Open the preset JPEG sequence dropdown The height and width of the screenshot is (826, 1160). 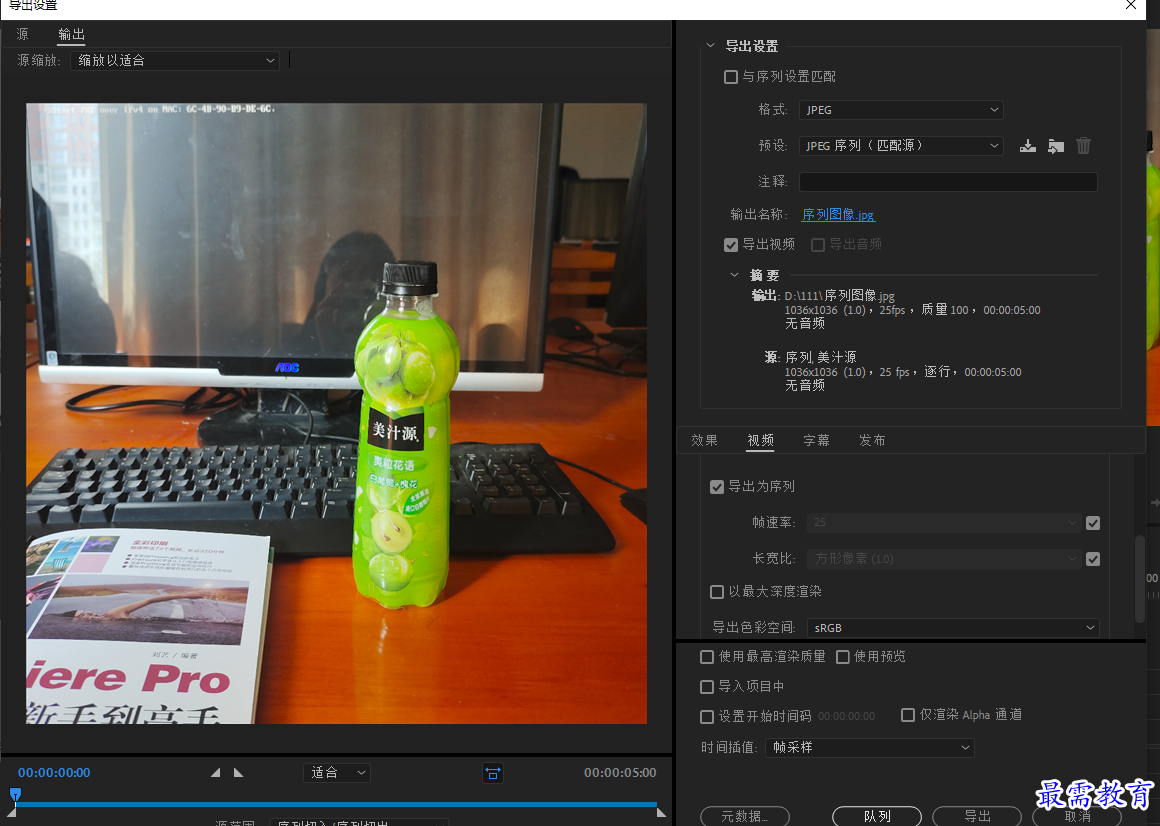[901, 146]
